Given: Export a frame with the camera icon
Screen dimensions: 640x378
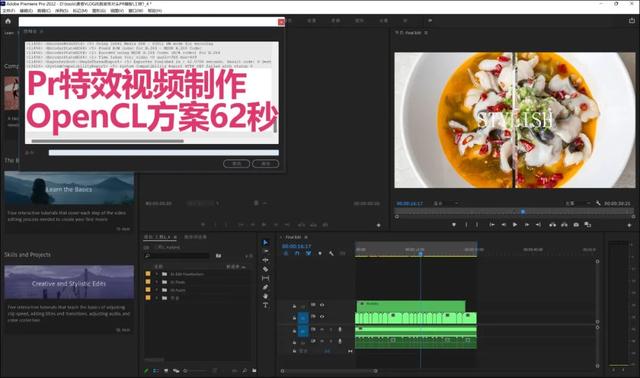Looking at the screenshot, I should tap(576, 225).
